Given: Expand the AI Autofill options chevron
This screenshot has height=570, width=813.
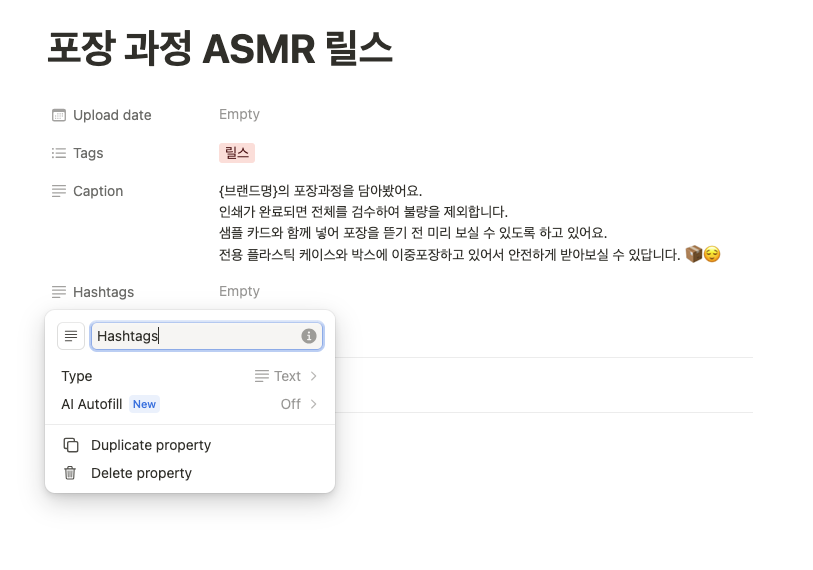Looking at the screenshot, I should [x=313, y=404].
